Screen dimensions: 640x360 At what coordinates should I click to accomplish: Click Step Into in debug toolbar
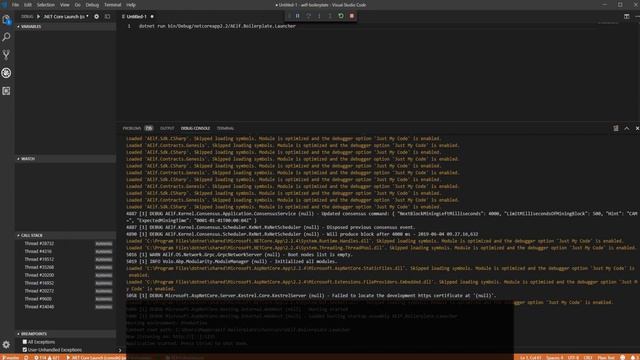[x=319, y=16]
